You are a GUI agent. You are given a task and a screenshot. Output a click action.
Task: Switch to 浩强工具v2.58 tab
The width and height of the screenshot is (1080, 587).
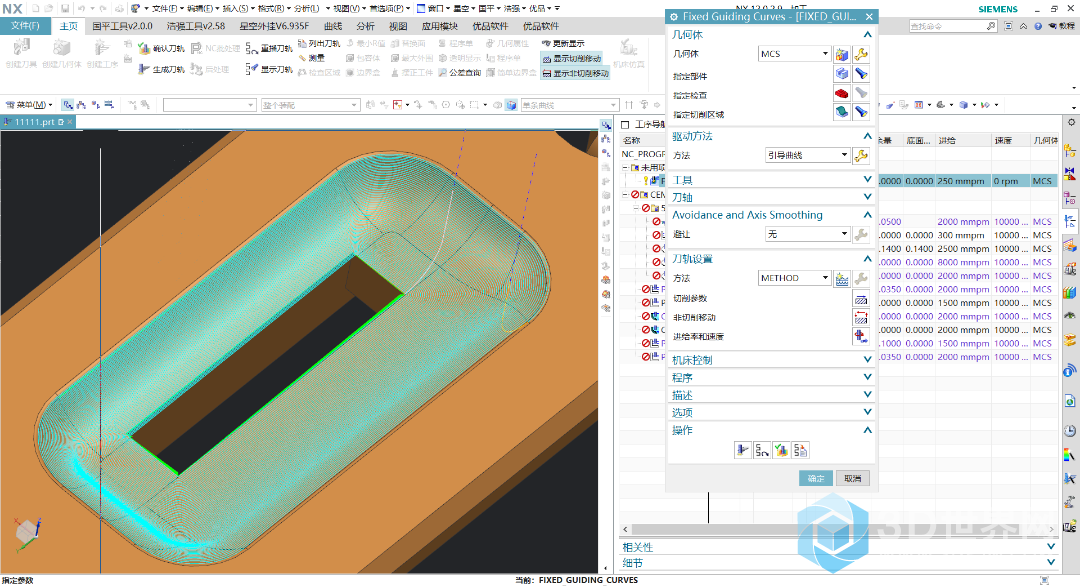tap(196, 26)
